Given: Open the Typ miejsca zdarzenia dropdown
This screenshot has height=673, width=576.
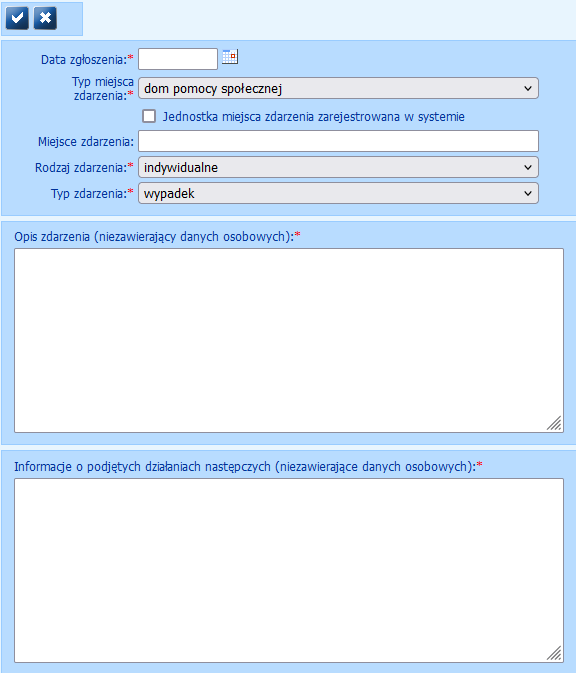Looking at the screenshot, I should coord(338,88).
